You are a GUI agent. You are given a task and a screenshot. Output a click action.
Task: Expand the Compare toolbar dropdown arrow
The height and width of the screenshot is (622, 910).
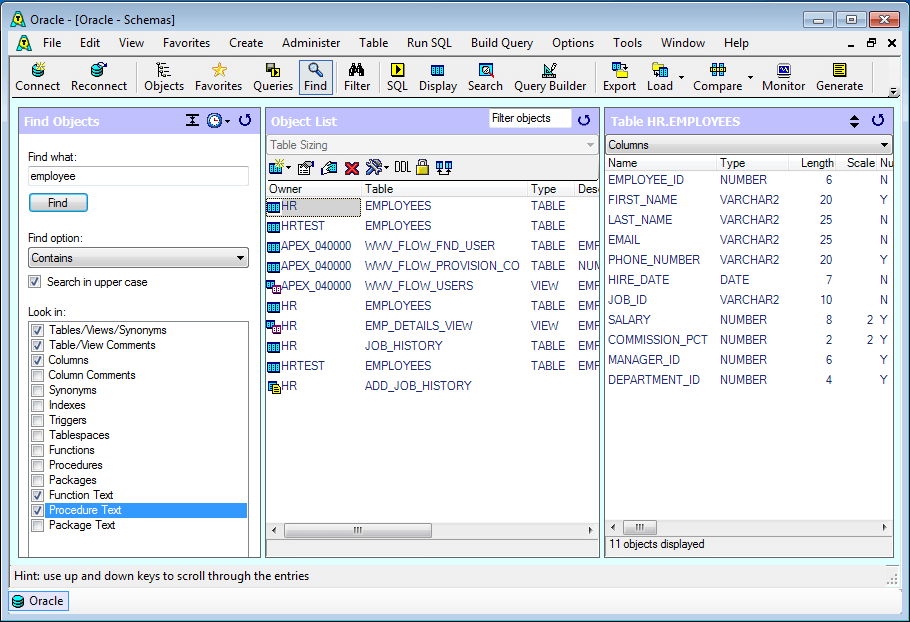[750, 77]
